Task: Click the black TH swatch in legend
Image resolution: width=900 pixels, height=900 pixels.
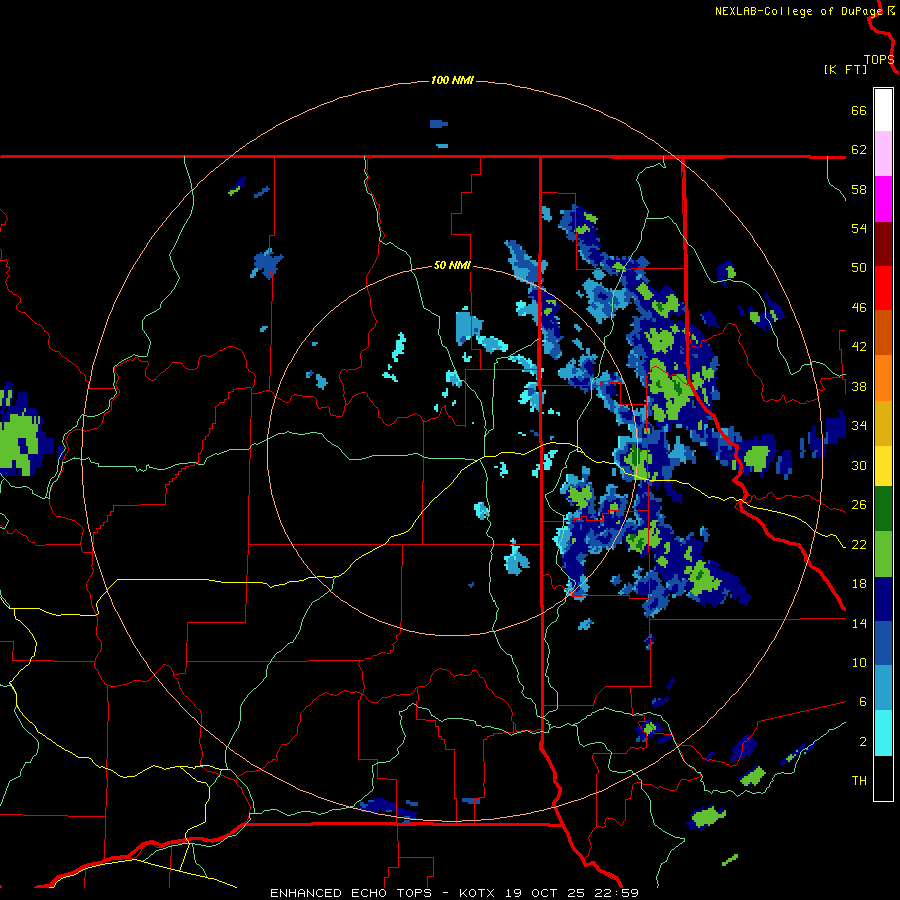Action: [x=883, y=778]
